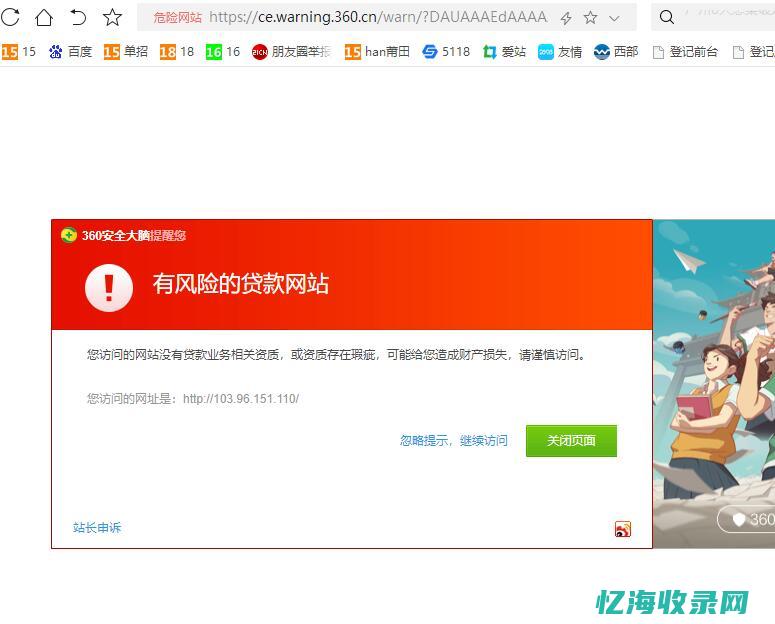Reload the page with the refresh icon

[10, 17]
